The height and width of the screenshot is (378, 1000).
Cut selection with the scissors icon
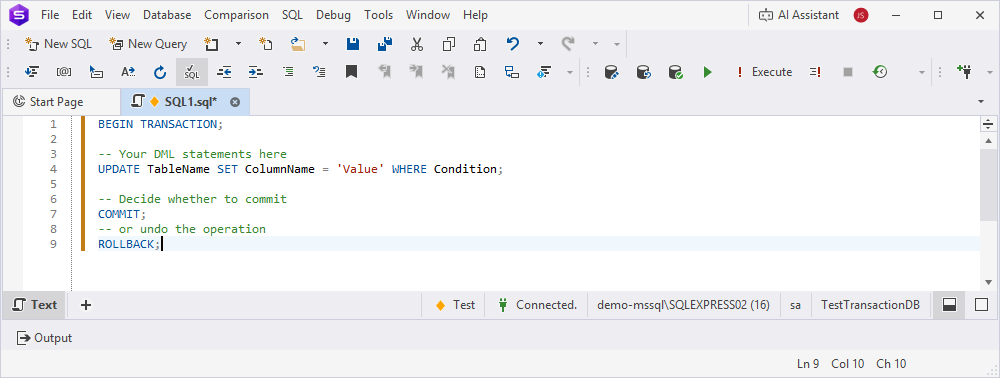416,44
